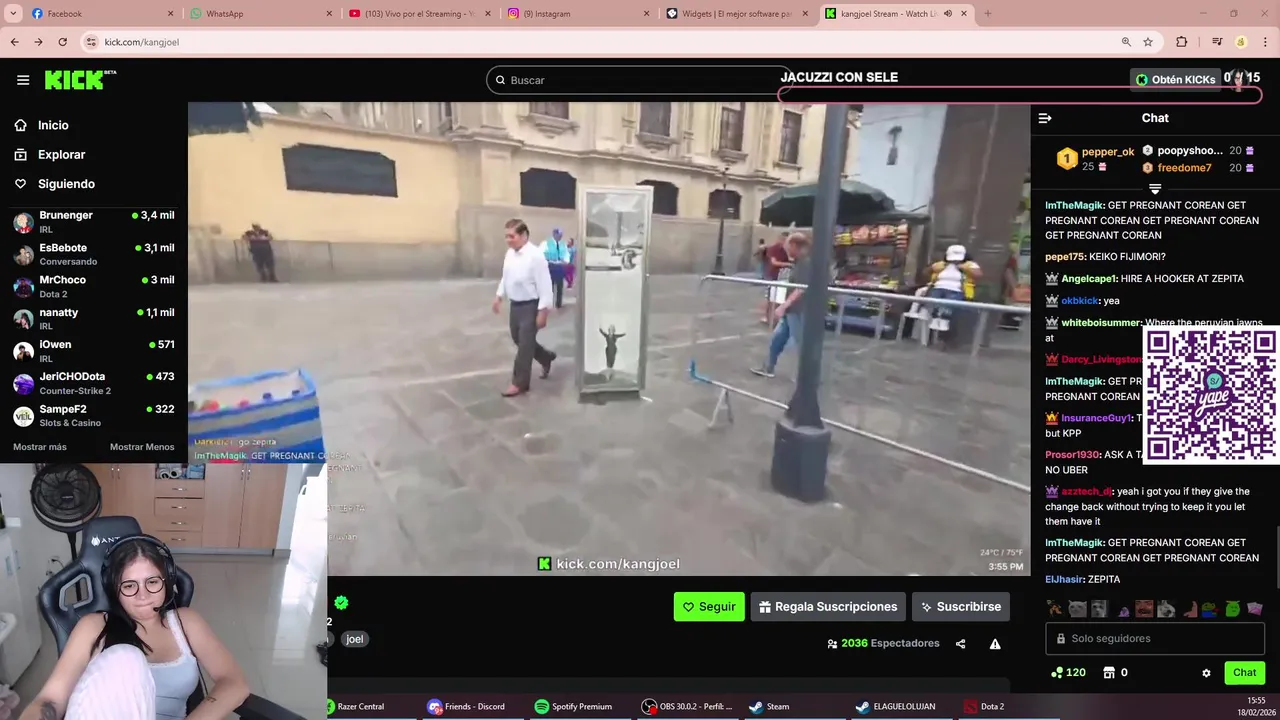The image size is (1280, 720).
Task: Click the share stream icon
Action: pyautogui.click(x=961, y=644)
